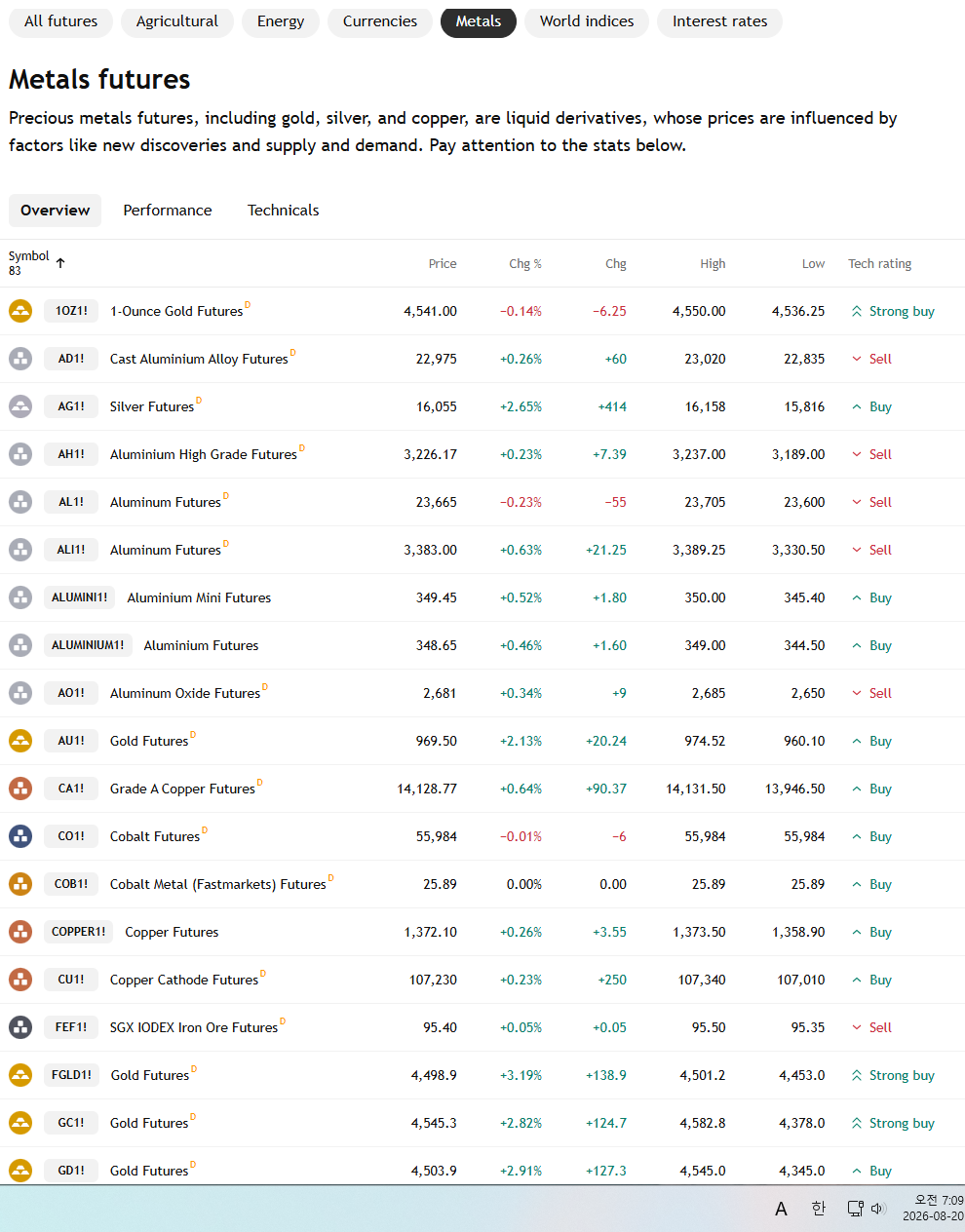The image size is (965, 1232).
Task: Click the GC1! gold icon
Action: 20,1123
